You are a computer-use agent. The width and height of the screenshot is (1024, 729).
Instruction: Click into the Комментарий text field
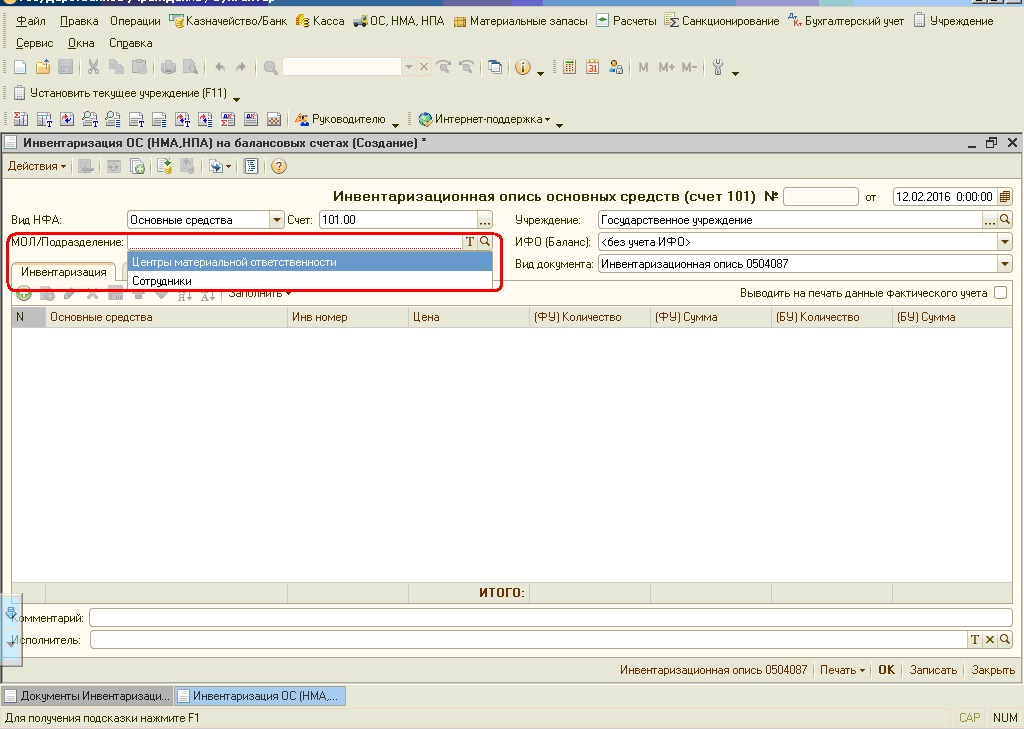coord(550,618)
